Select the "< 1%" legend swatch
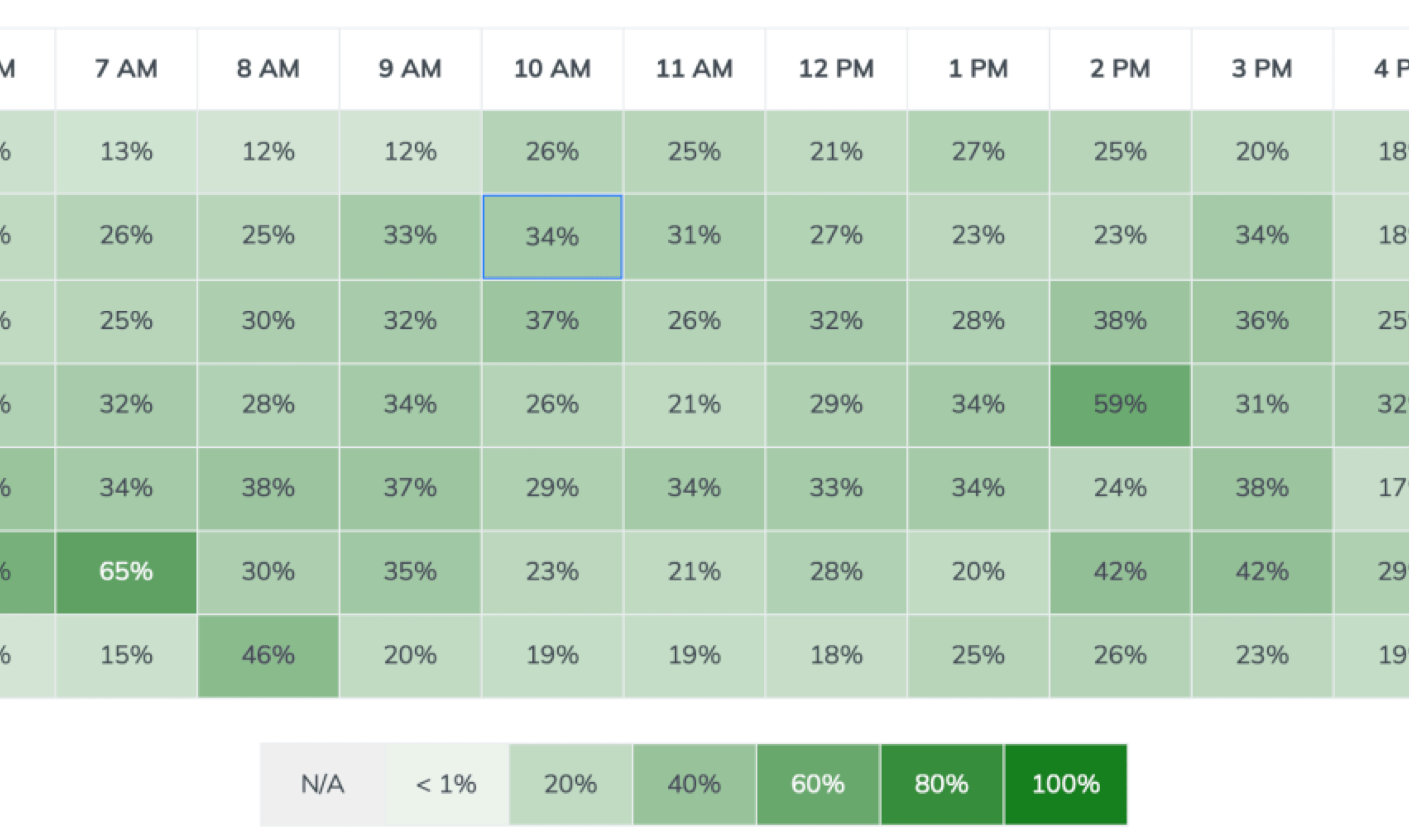1409x840 pixels. 446,784
